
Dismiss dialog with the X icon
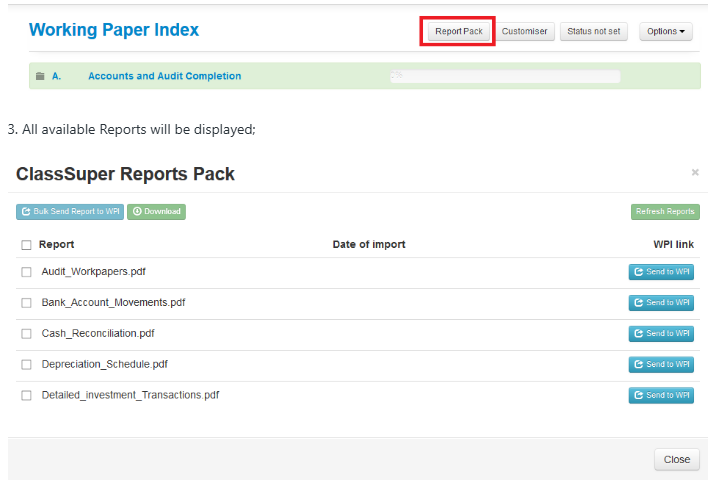(695, 173)
